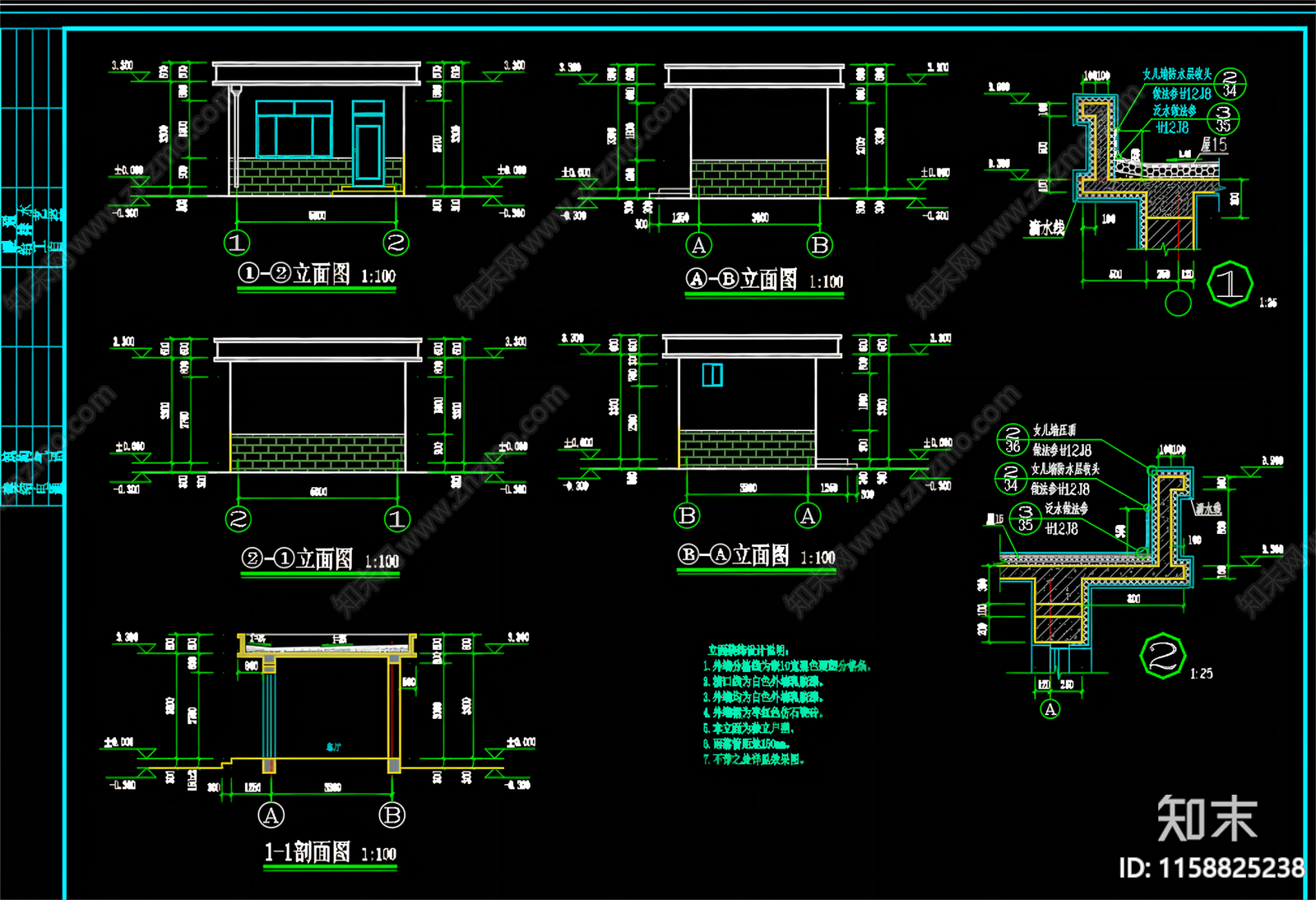Click the ①-②立面图 drawing title
The width and height of the screenshot is (1316, 900).
coord(294,274)
